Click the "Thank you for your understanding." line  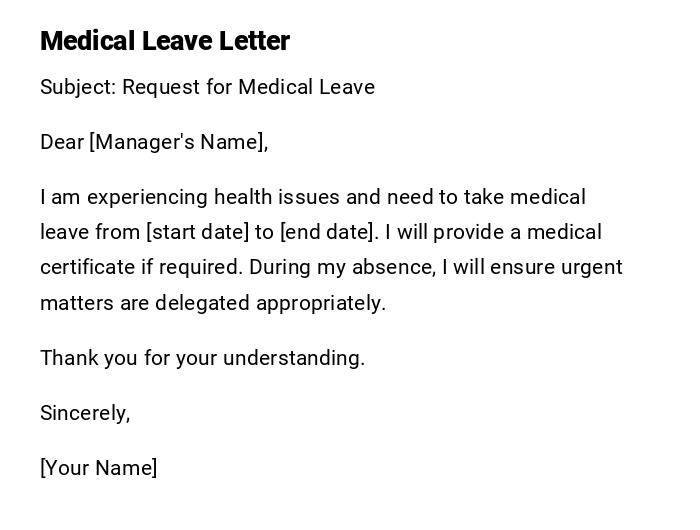click(x=202, y=358)
